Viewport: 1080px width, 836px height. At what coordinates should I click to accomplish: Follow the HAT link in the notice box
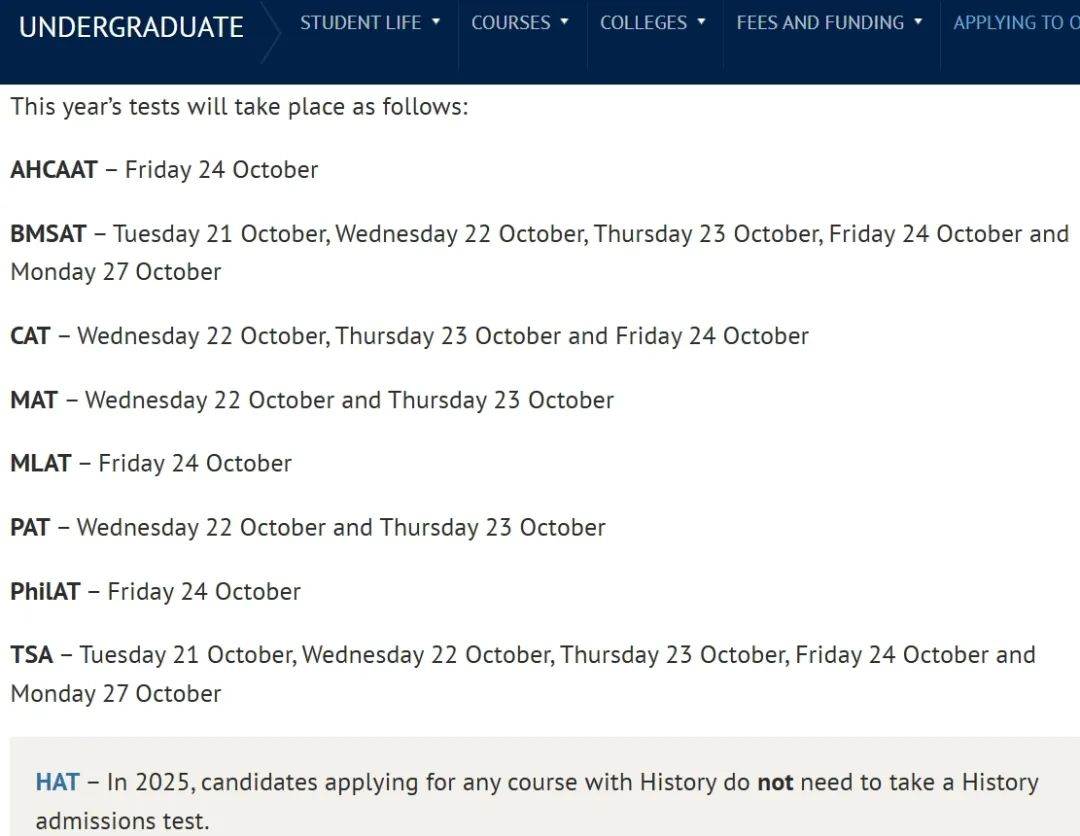(57, 782)
